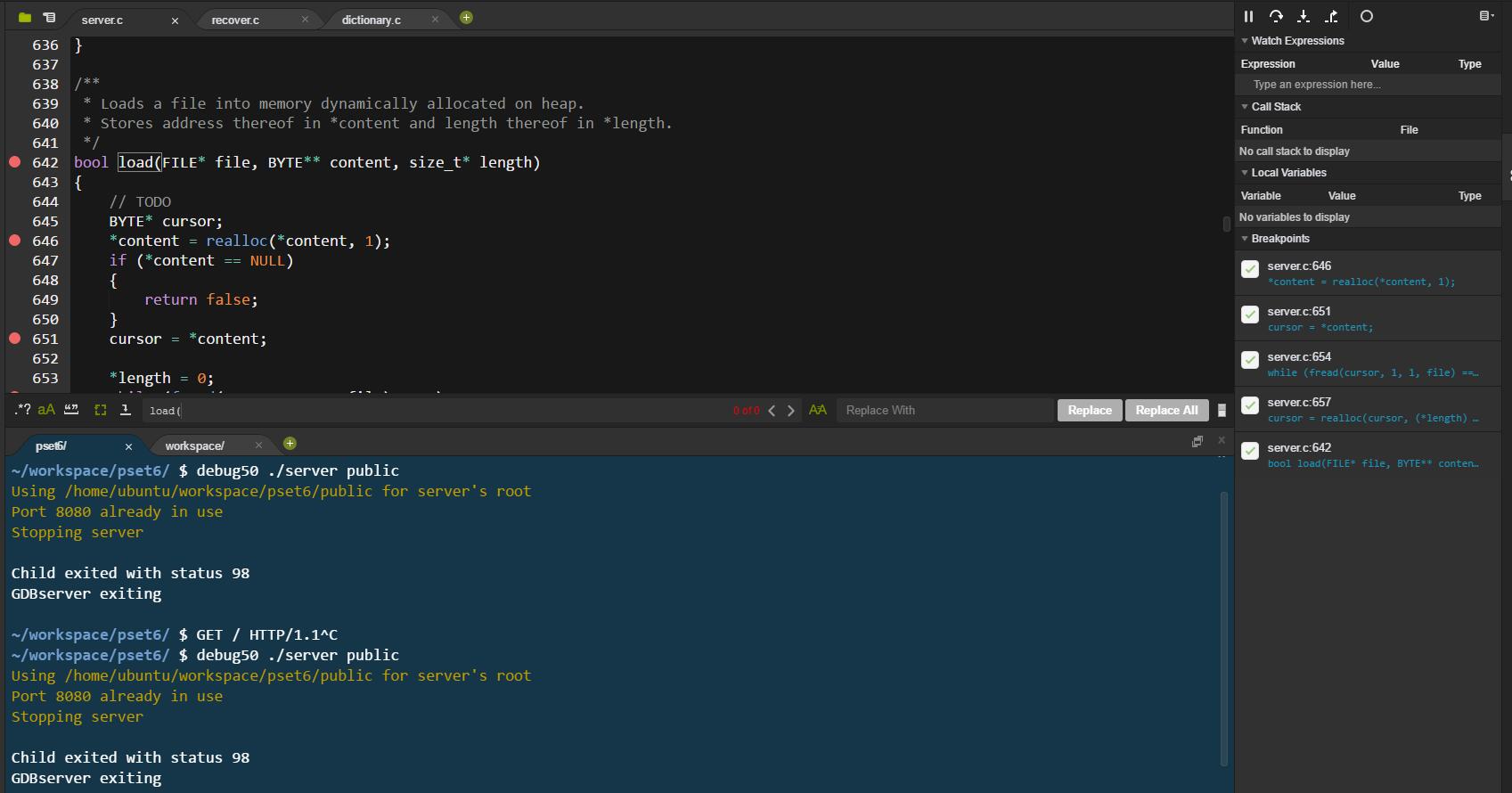The image size is (1512, 793).
Task: Open the debugger panel options menu
Action: click(x=1485, y=16)
